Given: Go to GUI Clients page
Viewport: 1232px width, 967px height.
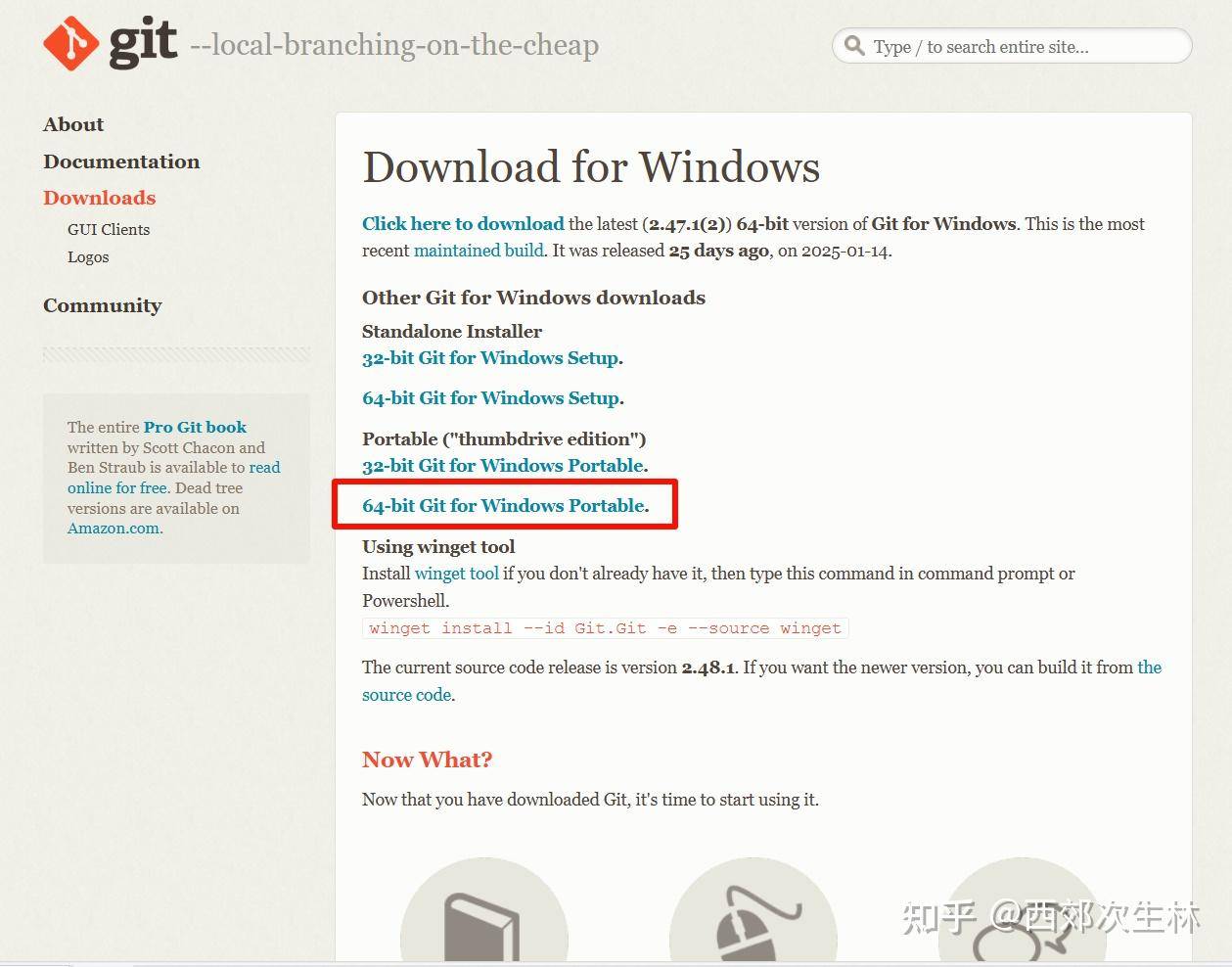Looking at the screenshot, I should pyautogui.click(x=109, y=229).
